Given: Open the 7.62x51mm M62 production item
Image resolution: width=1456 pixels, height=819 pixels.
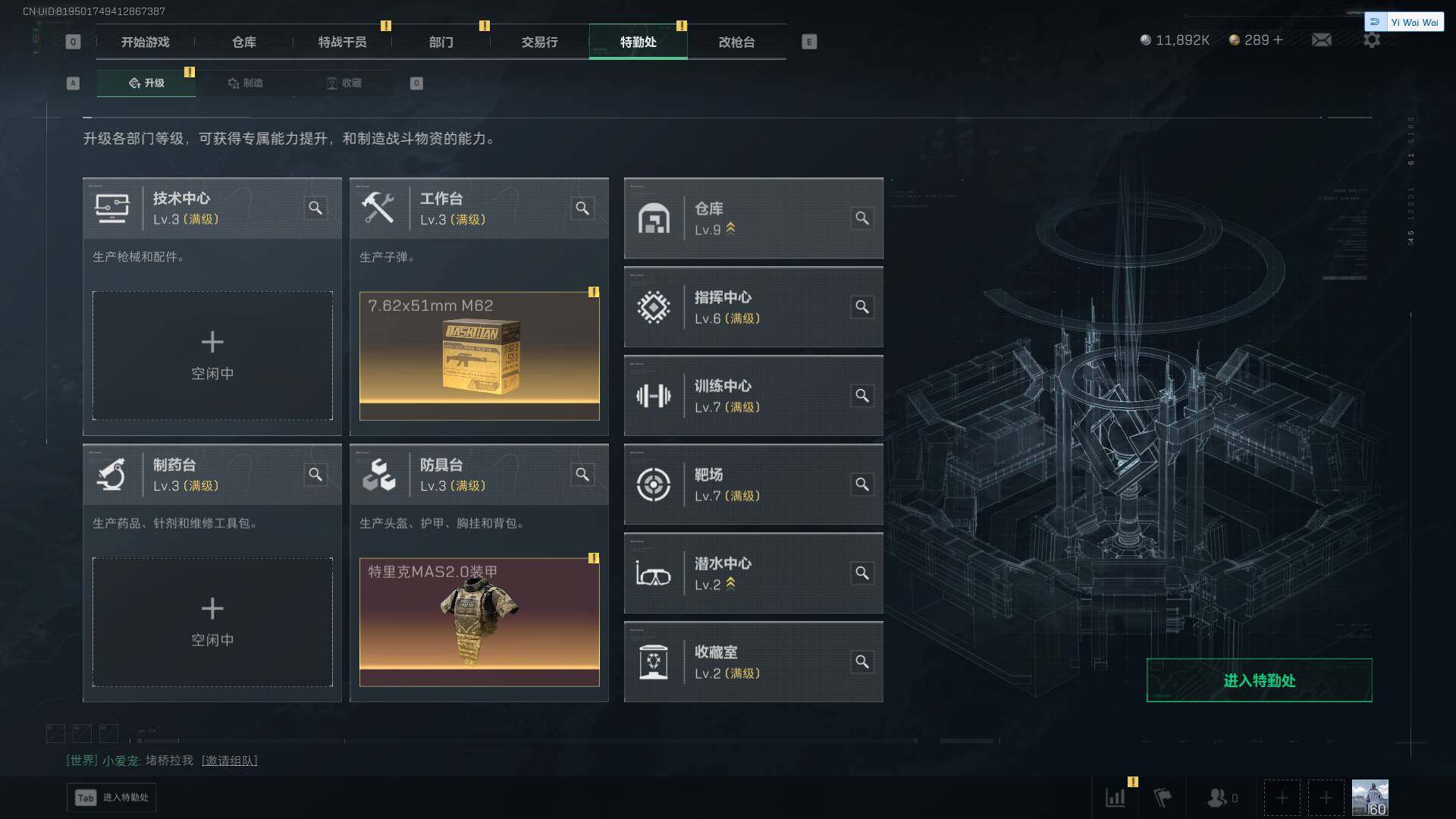Looking at the screenshot, I should (x=479, y=356).
